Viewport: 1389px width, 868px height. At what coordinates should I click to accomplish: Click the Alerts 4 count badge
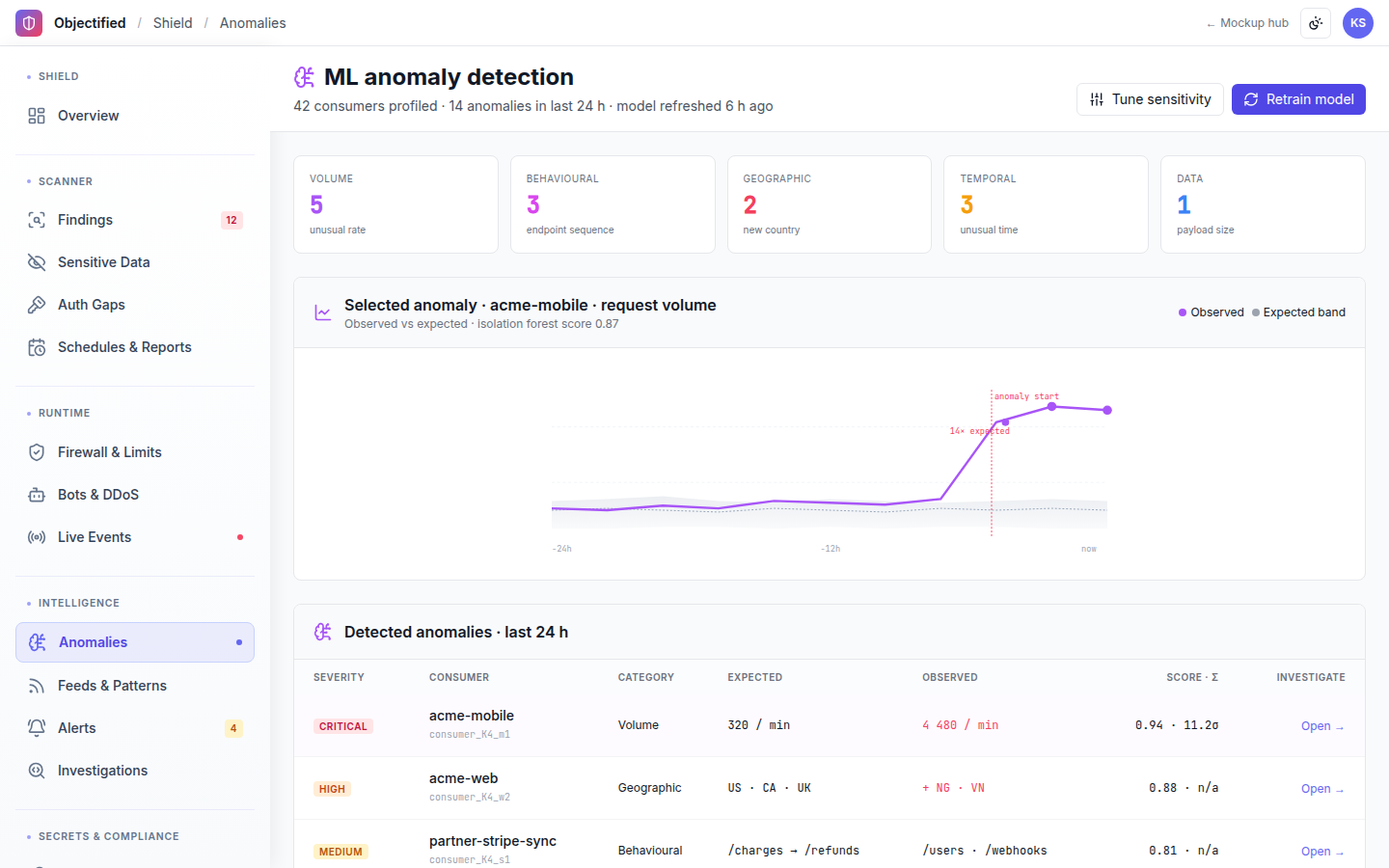click(x=233, y=728)
